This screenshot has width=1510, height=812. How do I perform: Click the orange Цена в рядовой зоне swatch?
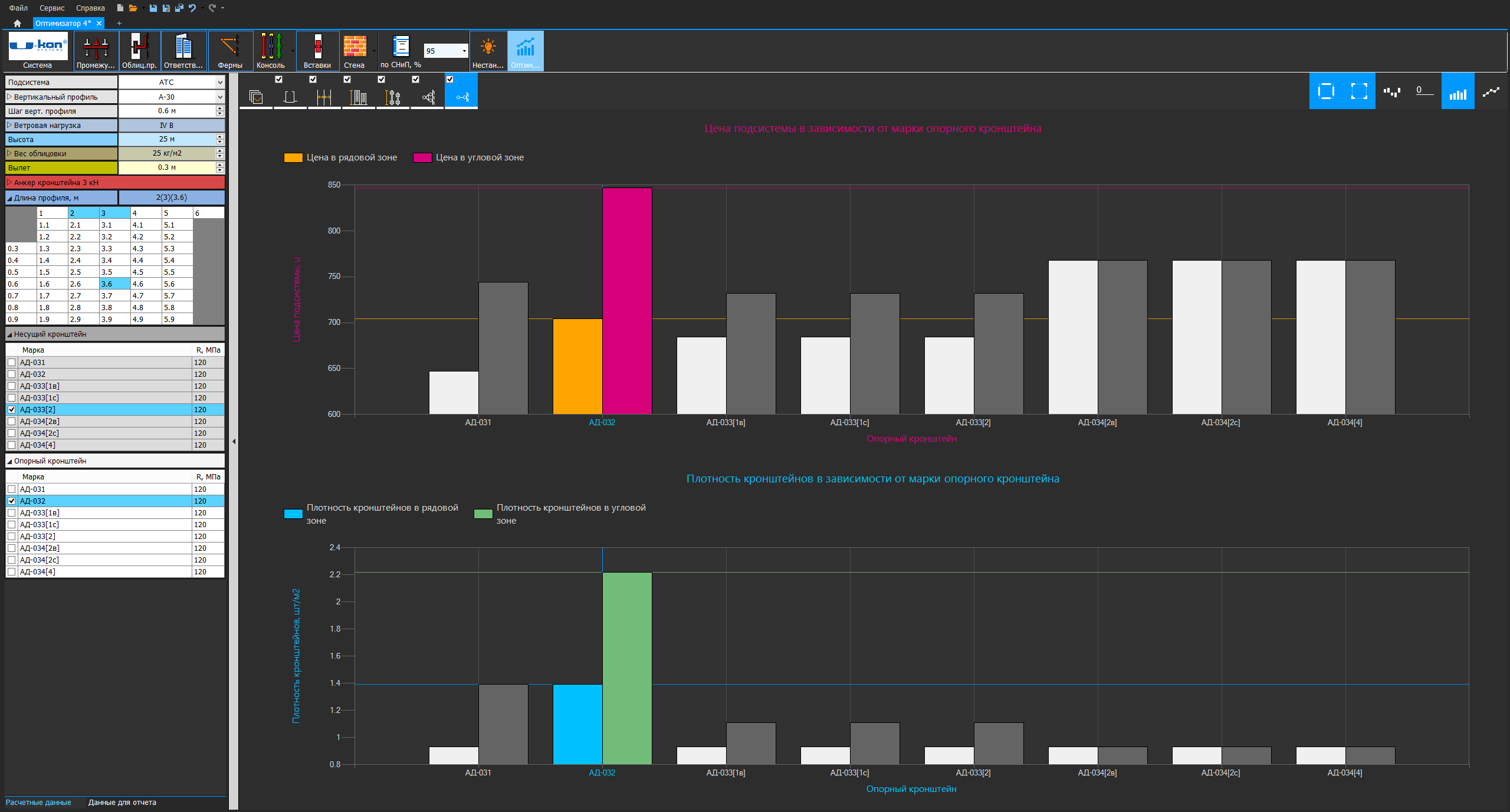click(293, 157)
